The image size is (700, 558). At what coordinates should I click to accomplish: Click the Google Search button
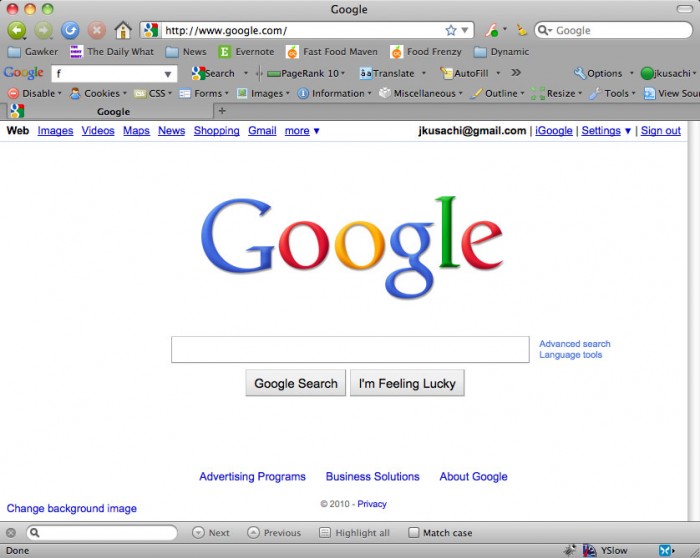296,383
